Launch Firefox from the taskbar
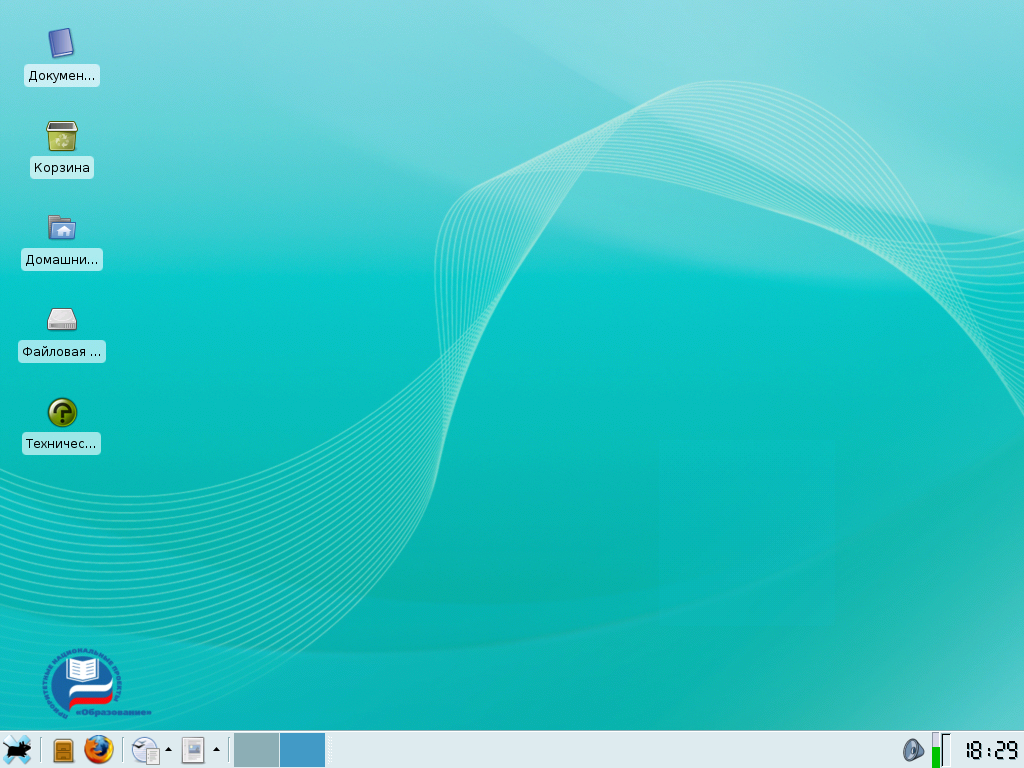 tap(100, 750)
